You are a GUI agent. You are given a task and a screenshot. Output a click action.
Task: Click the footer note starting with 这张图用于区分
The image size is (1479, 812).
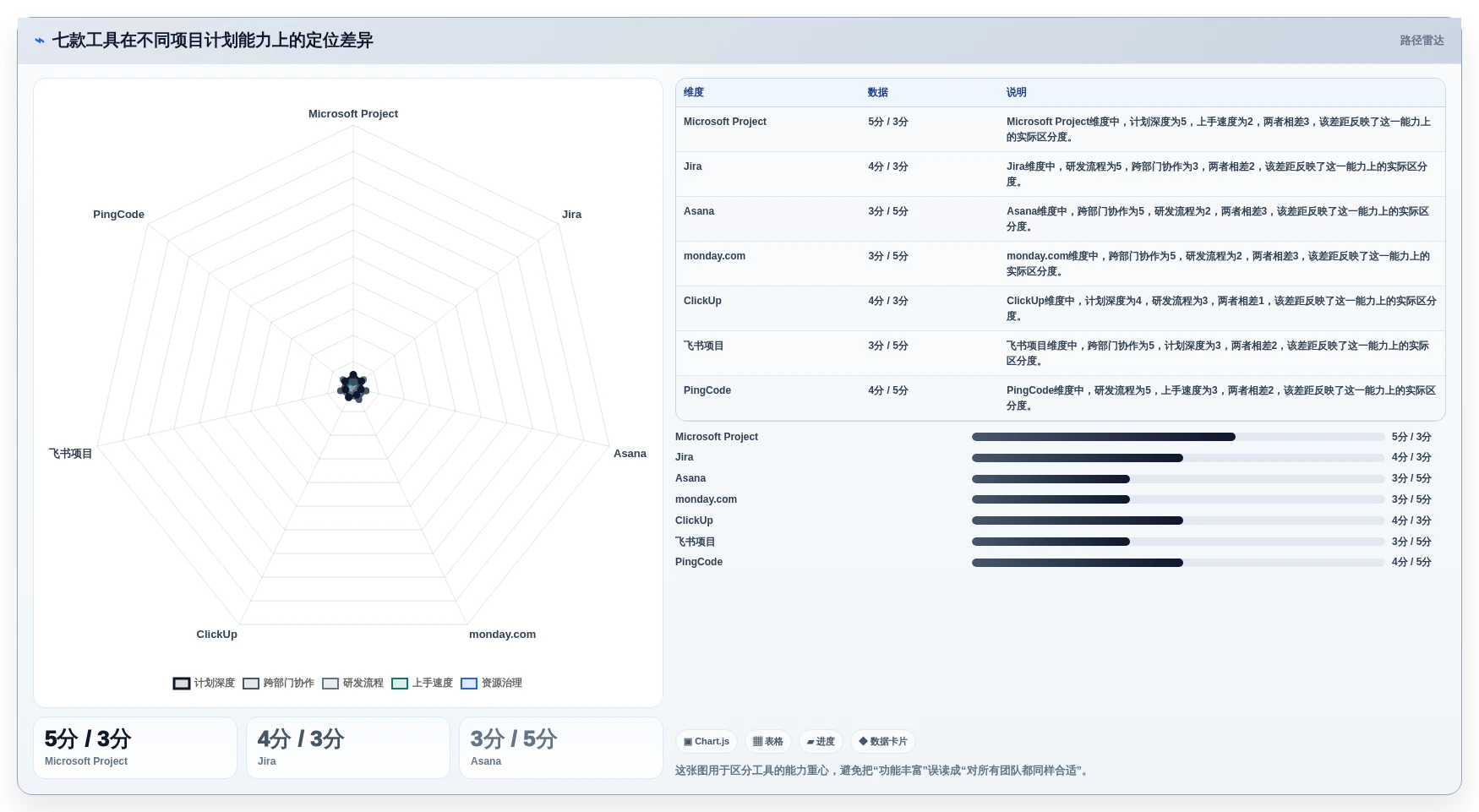pyautogui.click(x=883, y=771)
